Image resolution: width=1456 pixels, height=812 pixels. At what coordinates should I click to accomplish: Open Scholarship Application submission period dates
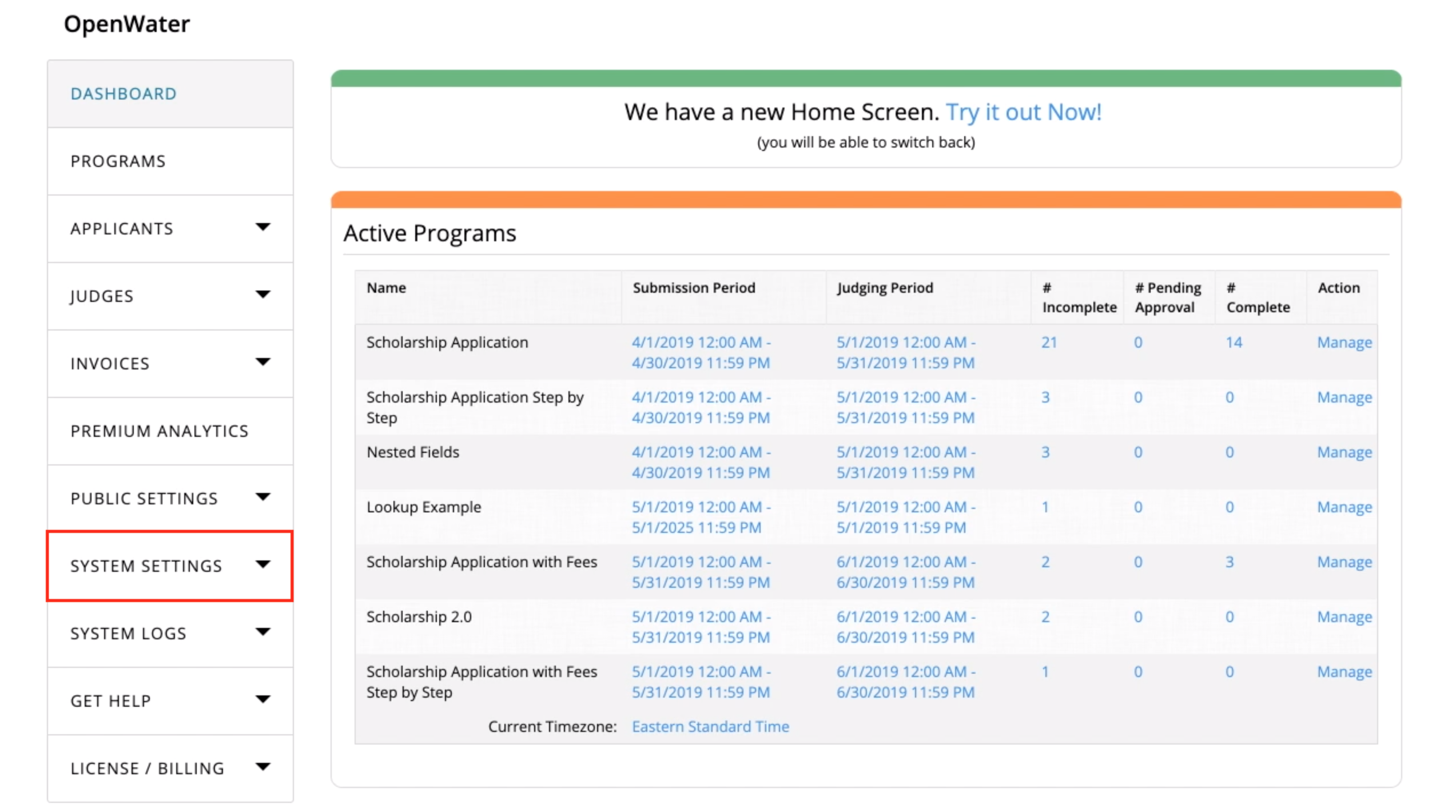[x=701, y=353]
